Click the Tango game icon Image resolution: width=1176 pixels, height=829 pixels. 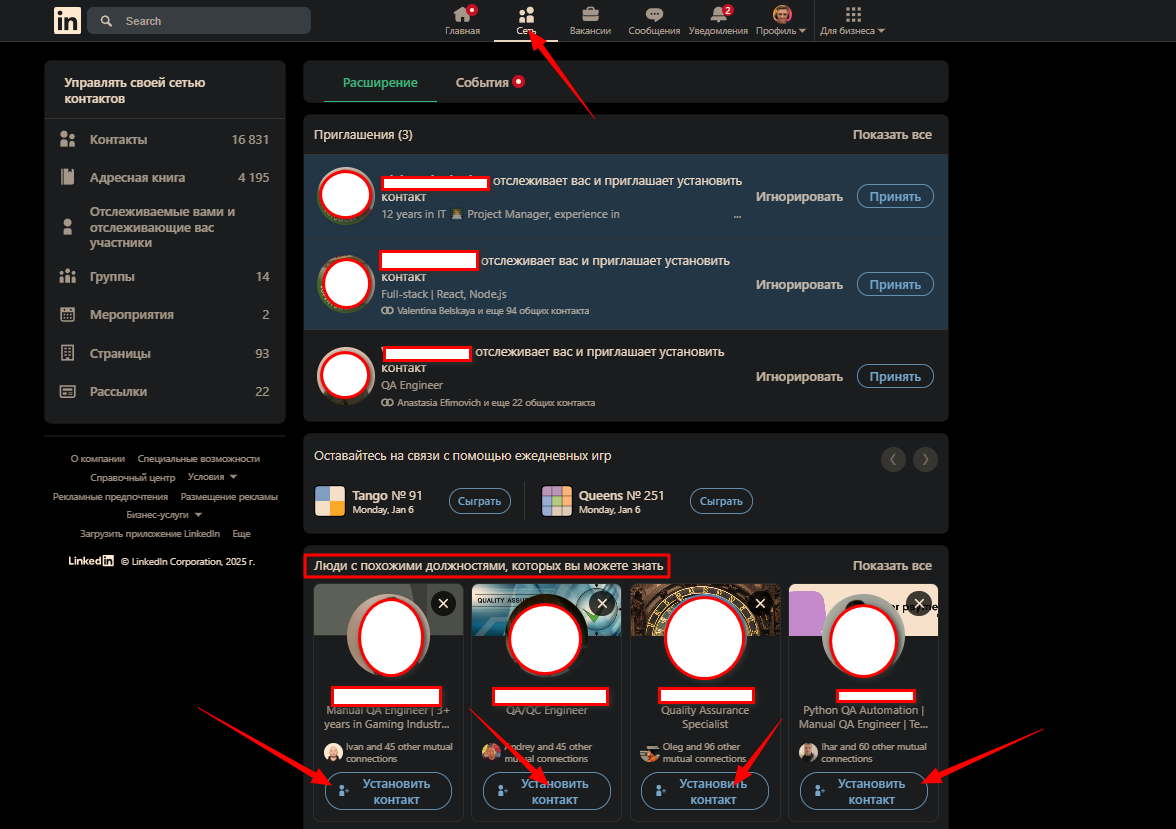(329, 501)
